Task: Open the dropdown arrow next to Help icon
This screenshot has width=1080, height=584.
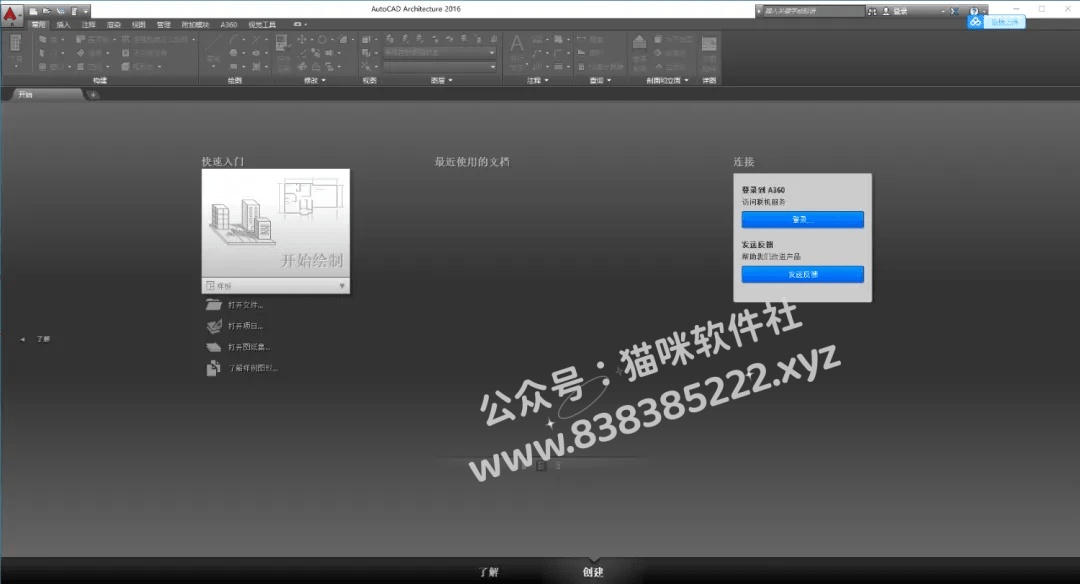Action: (984, 11)
